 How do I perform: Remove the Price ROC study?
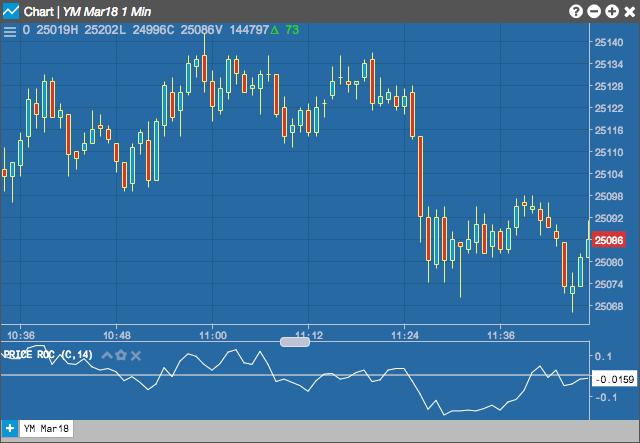[x=136, y=356]
